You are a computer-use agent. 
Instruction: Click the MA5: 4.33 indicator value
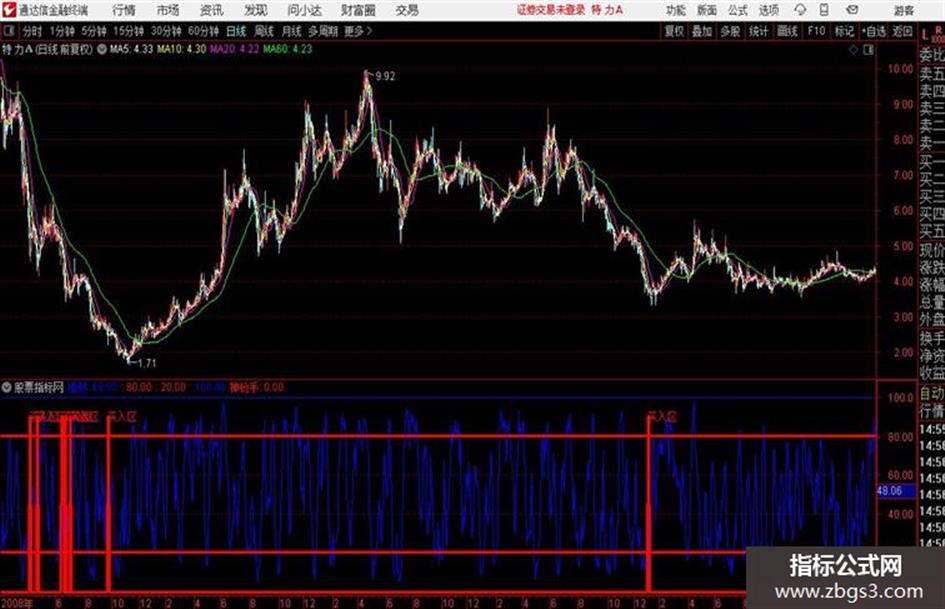131,49
